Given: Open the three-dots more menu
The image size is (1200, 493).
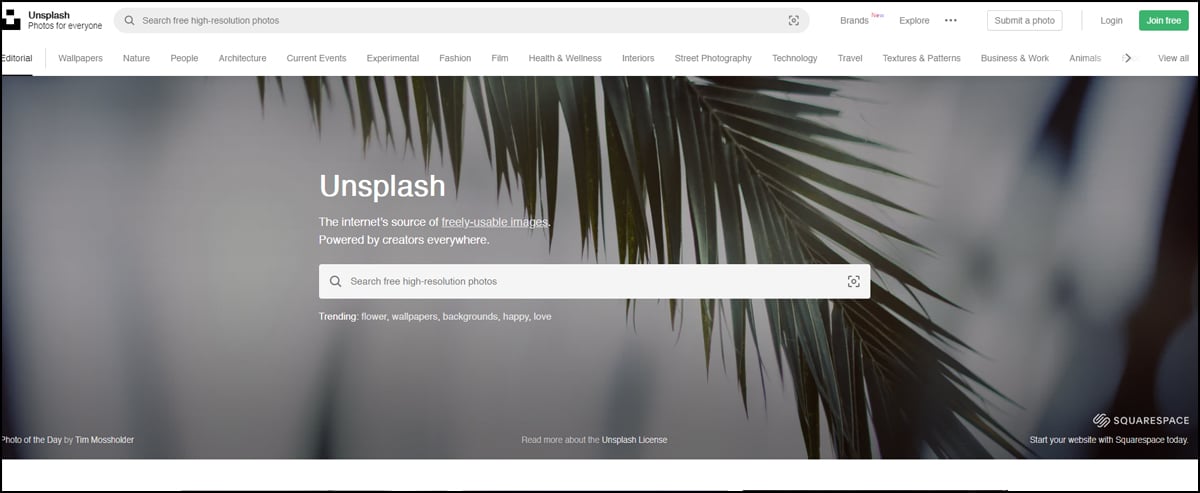Looking at the screenshot, I should click(x=951, y=20).
